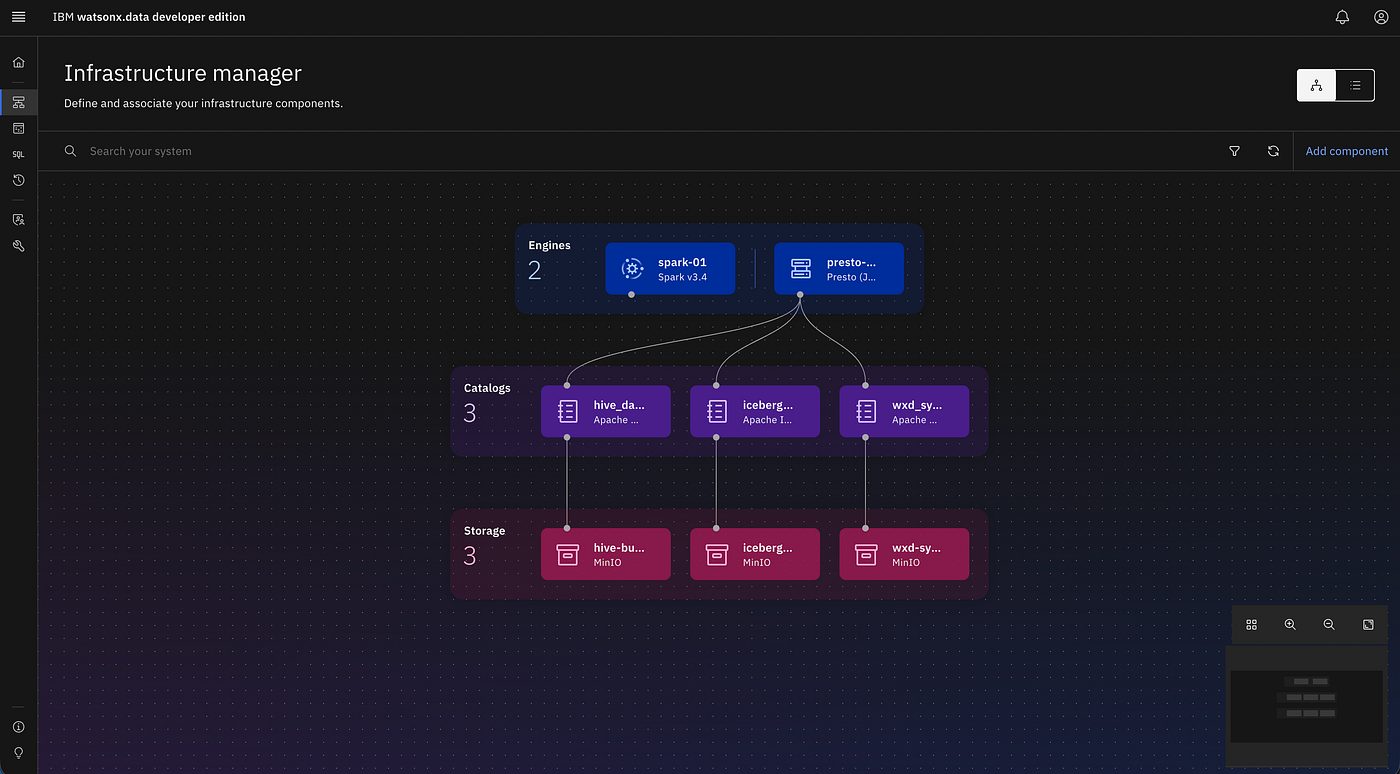The width and height of the screenshot is (1400, 774).
Task: Click the iceberg catalog notebook icon
Action: 717,411
